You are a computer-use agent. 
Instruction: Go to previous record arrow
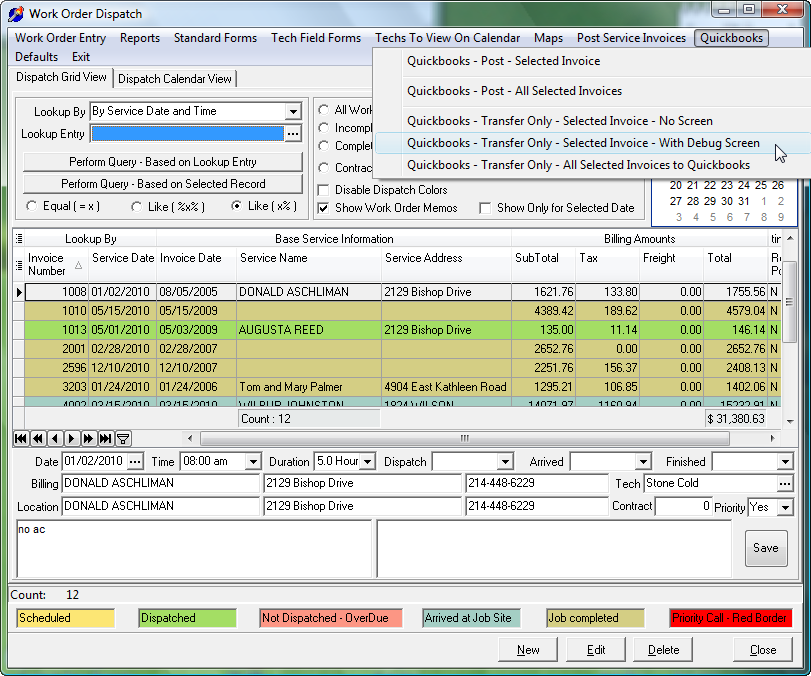(x=55, y=439)
